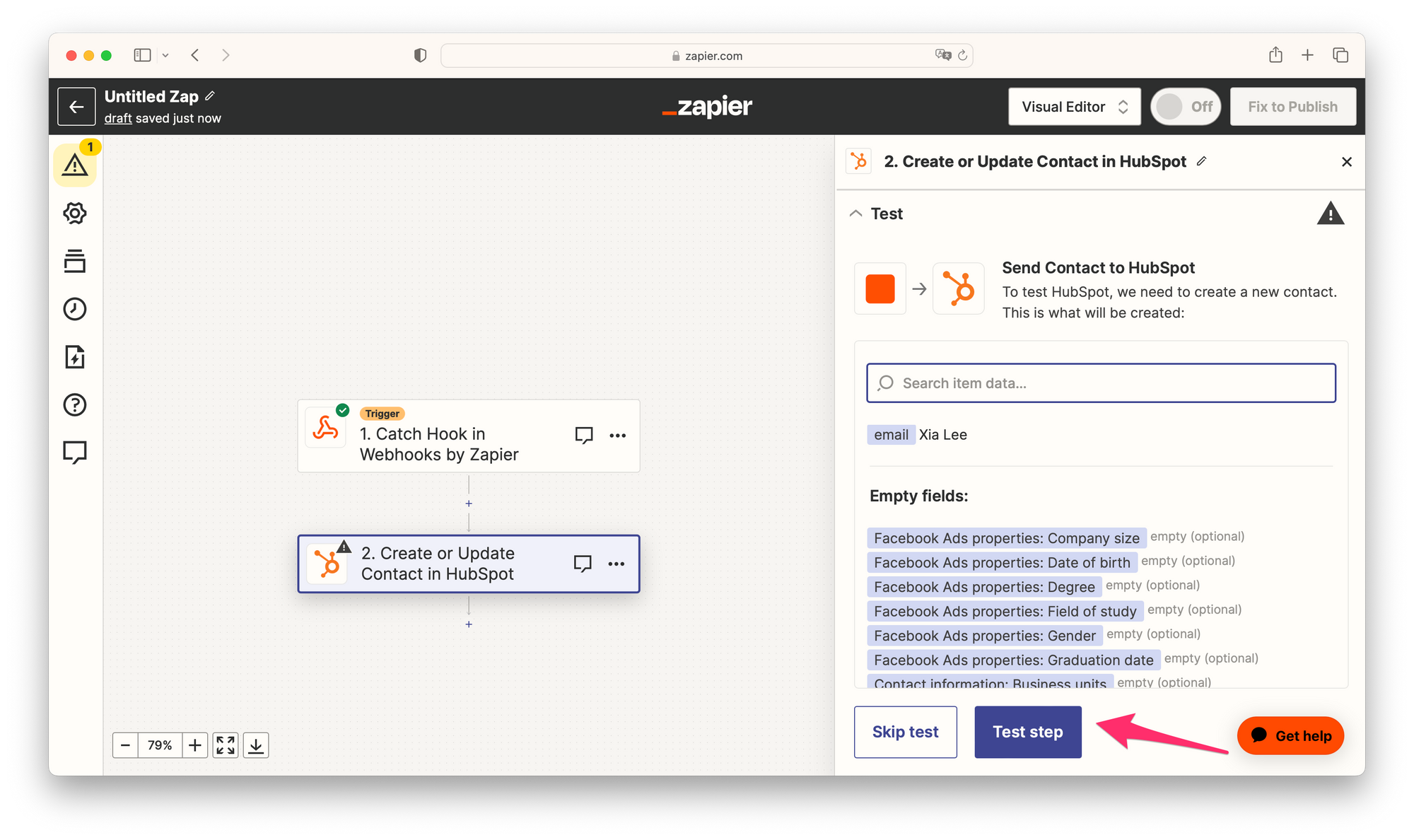Click Facebook Ads properties: Degree field
1414x840 pixels.
pyautogui.click(x=984, y=587)
